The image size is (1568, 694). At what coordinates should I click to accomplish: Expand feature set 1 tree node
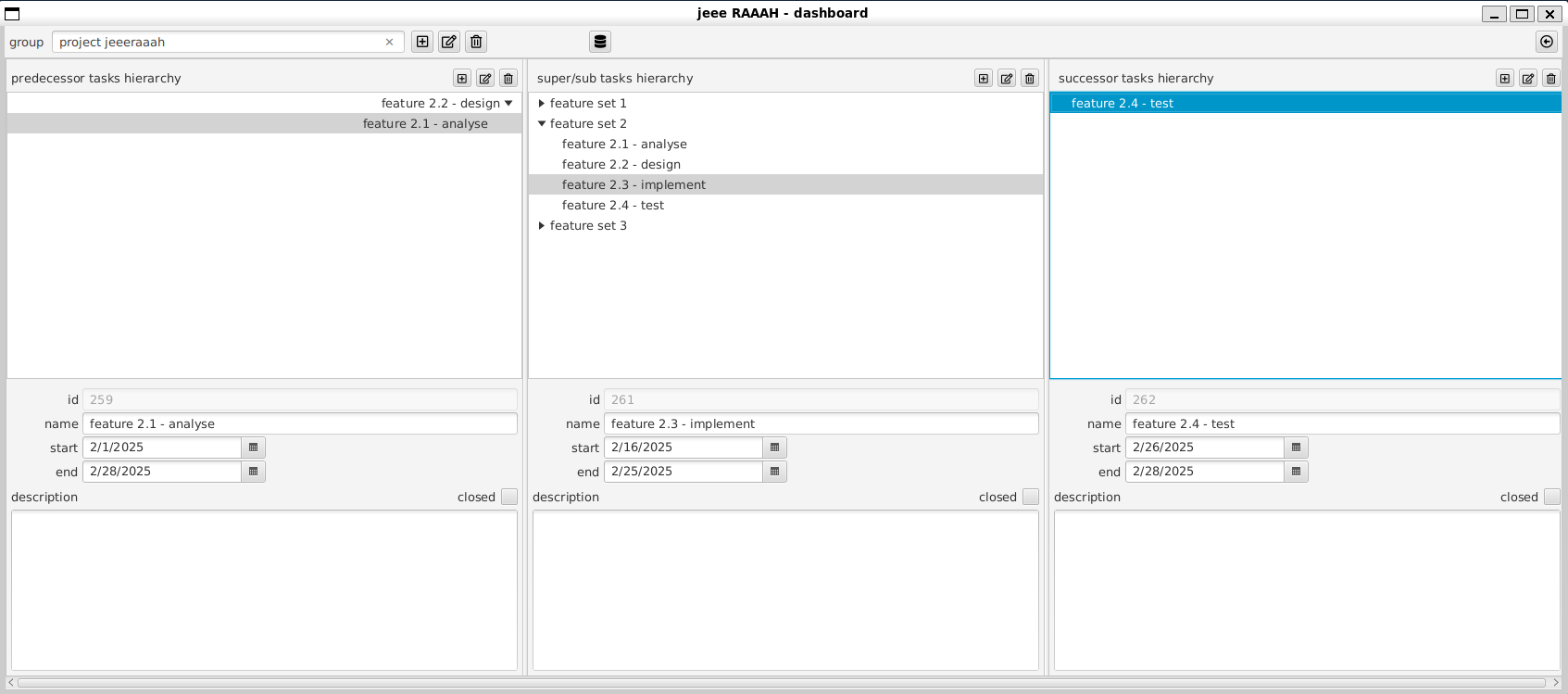tap(542, 104)
